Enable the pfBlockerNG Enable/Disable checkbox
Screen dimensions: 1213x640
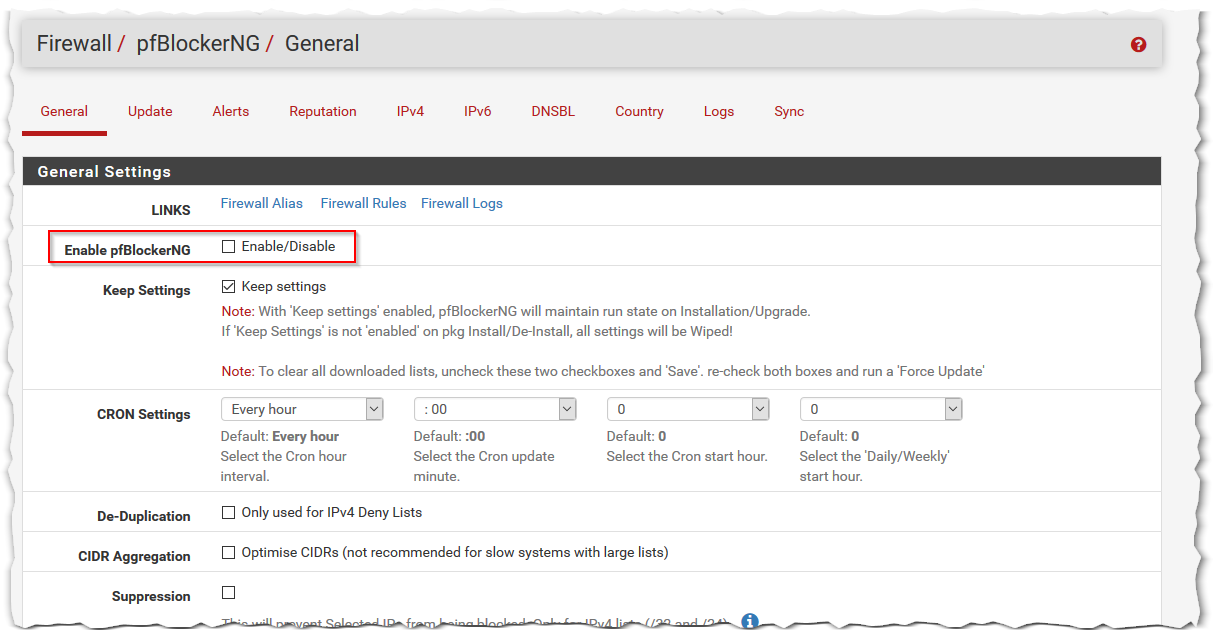[x=229, y=246]
